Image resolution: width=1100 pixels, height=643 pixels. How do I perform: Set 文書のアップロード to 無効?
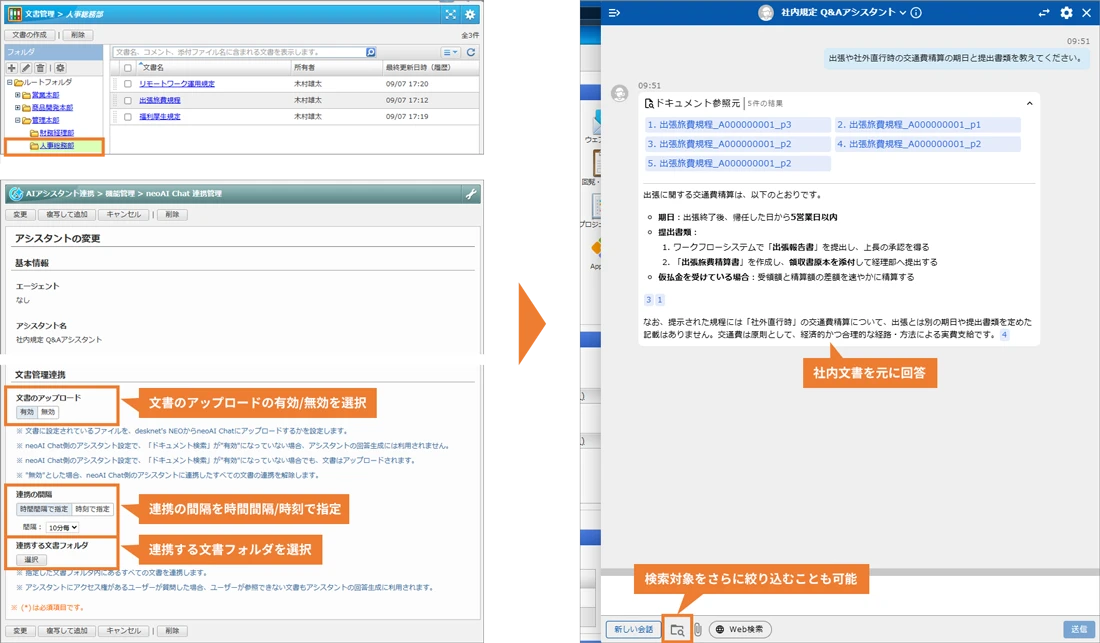48,412
